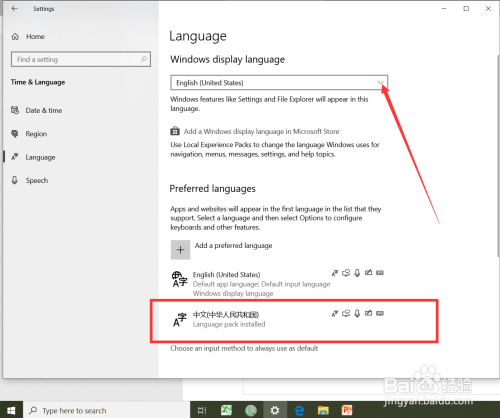Open the green round app on taskbar

pos(251,410)
